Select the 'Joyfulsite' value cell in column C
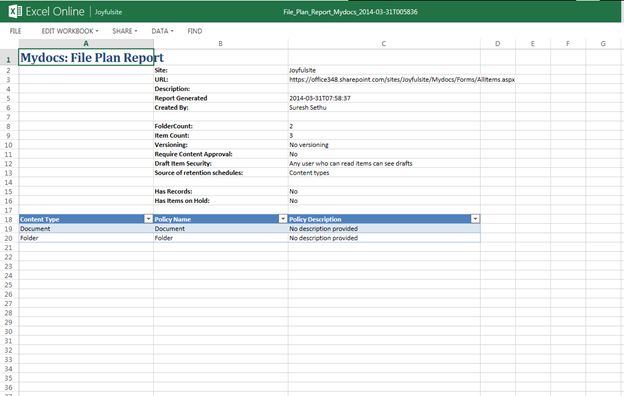 click(x=384, y=70)
